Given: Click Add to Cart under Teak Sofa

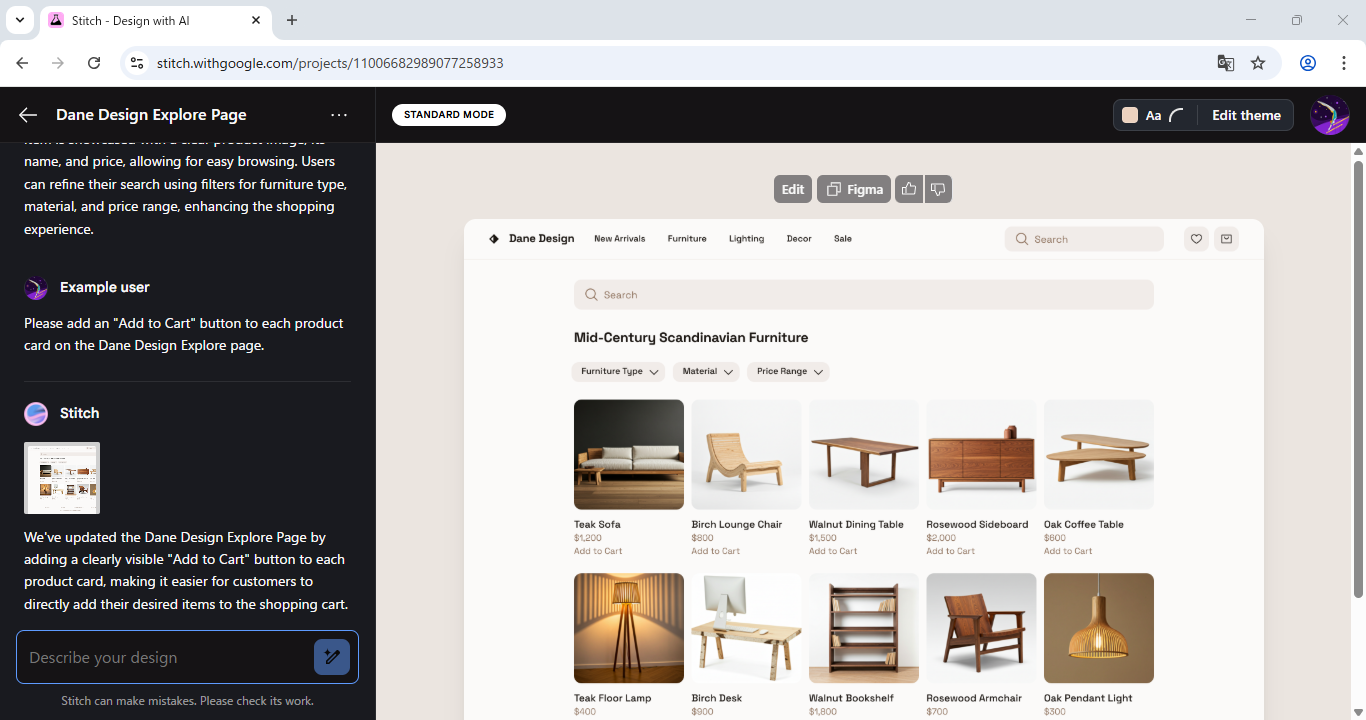Looking at the screenshot, I should (598, 551).
